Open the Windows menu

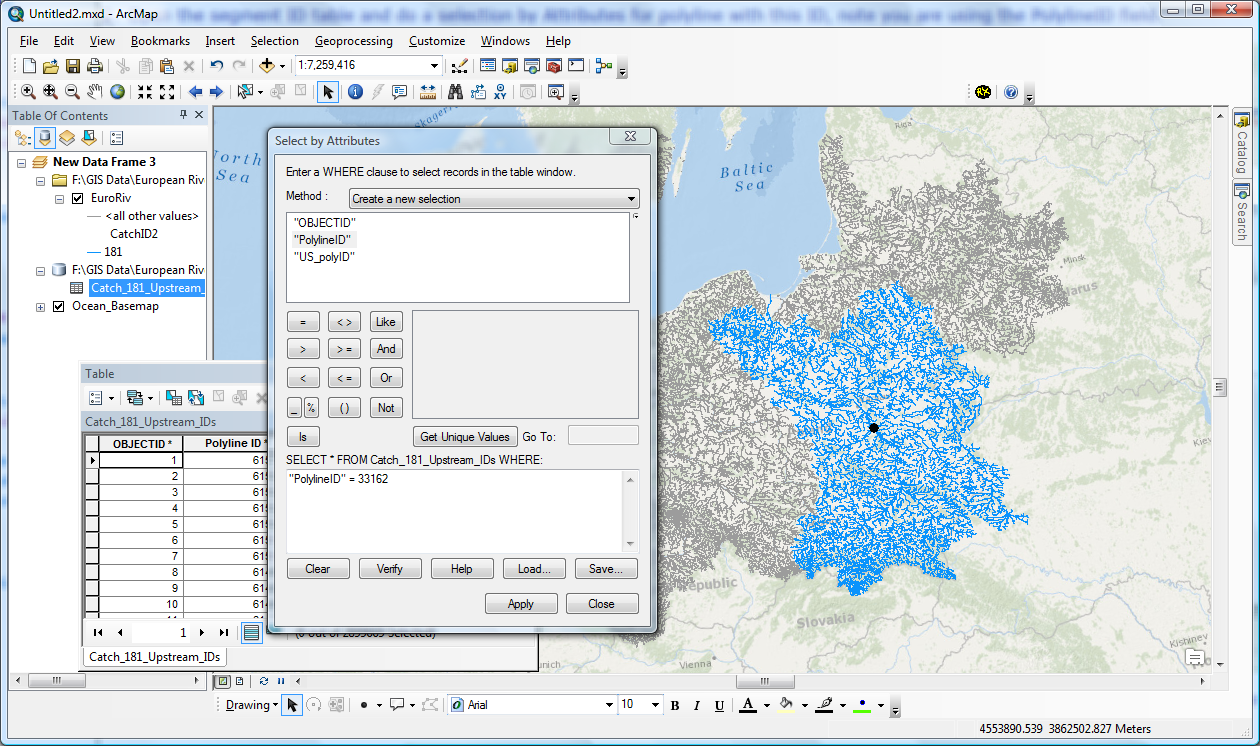(505, 41)
